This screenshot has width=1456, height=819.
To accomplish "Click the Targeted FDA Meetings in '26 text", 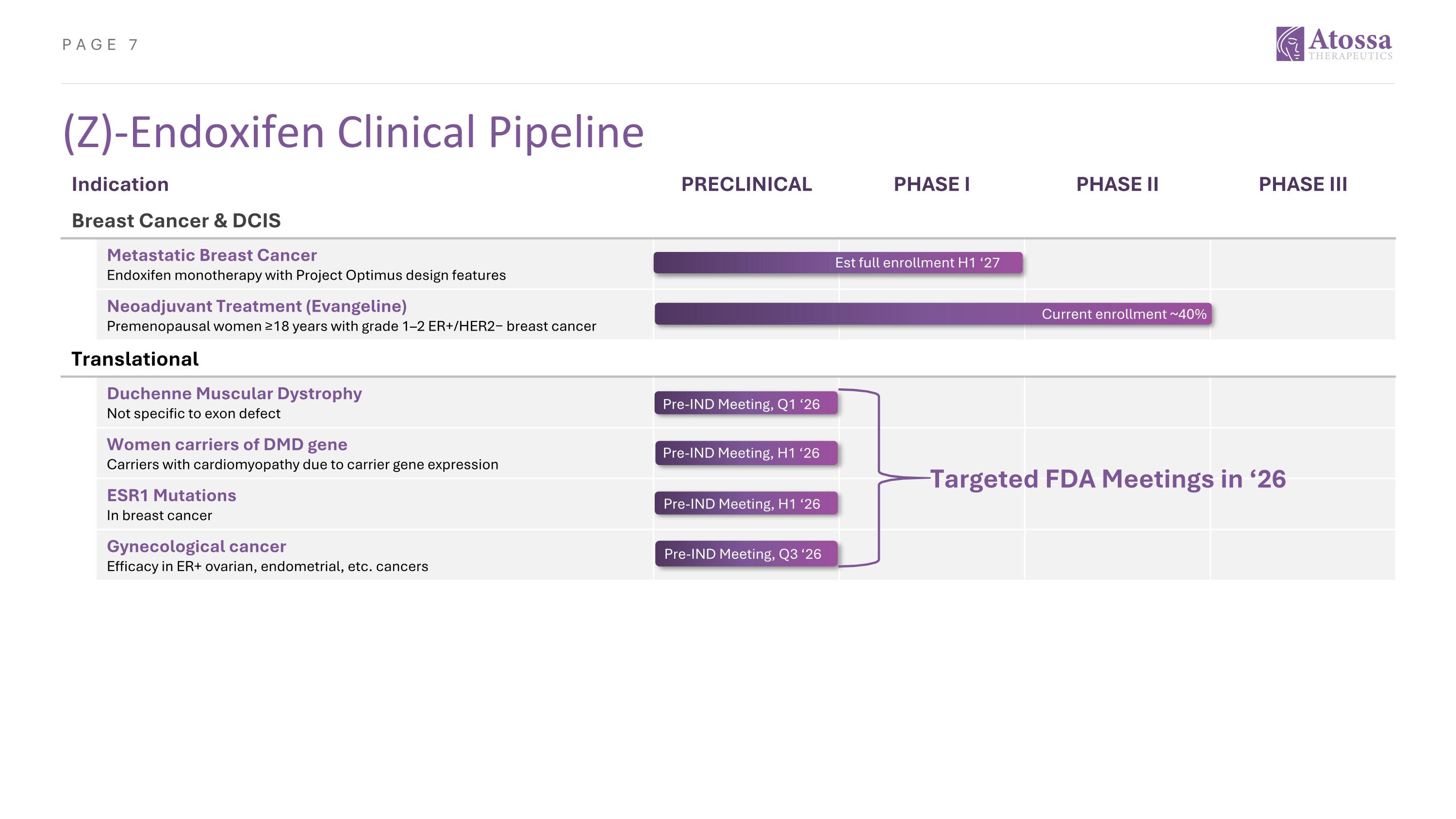I will [1108, 479].
